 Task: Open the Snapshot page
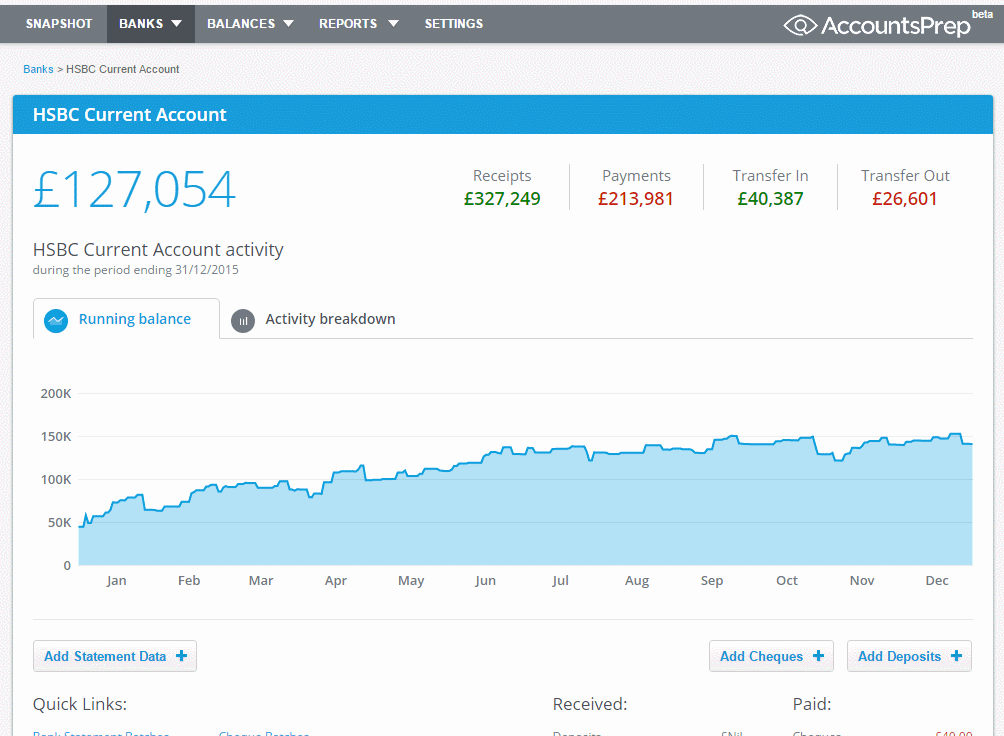click(x=59, y=24)
